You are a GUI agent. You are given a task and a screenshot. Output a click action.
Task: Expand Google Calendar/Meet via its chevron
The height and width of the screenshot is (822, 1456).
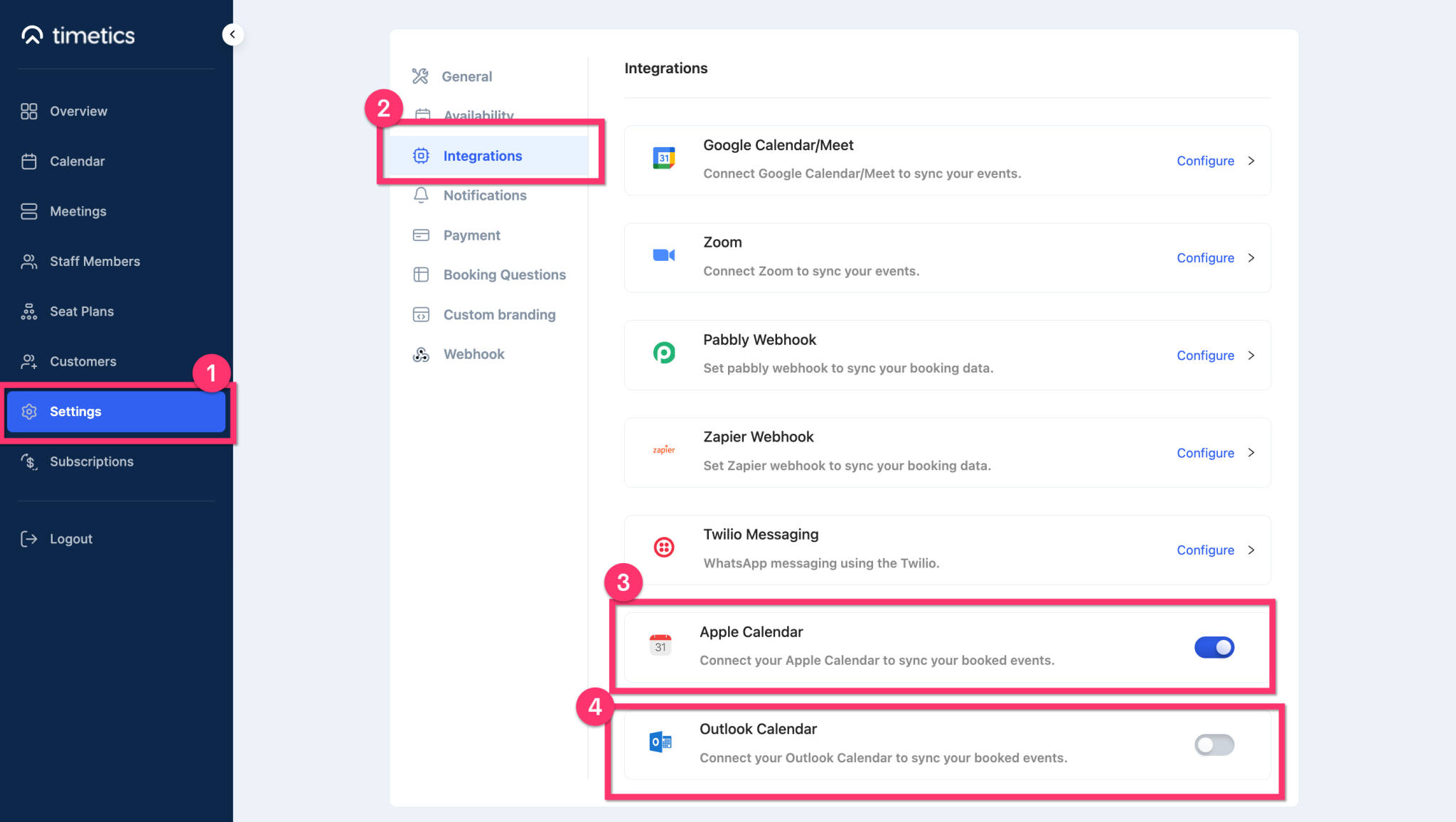coord(1251,161)
